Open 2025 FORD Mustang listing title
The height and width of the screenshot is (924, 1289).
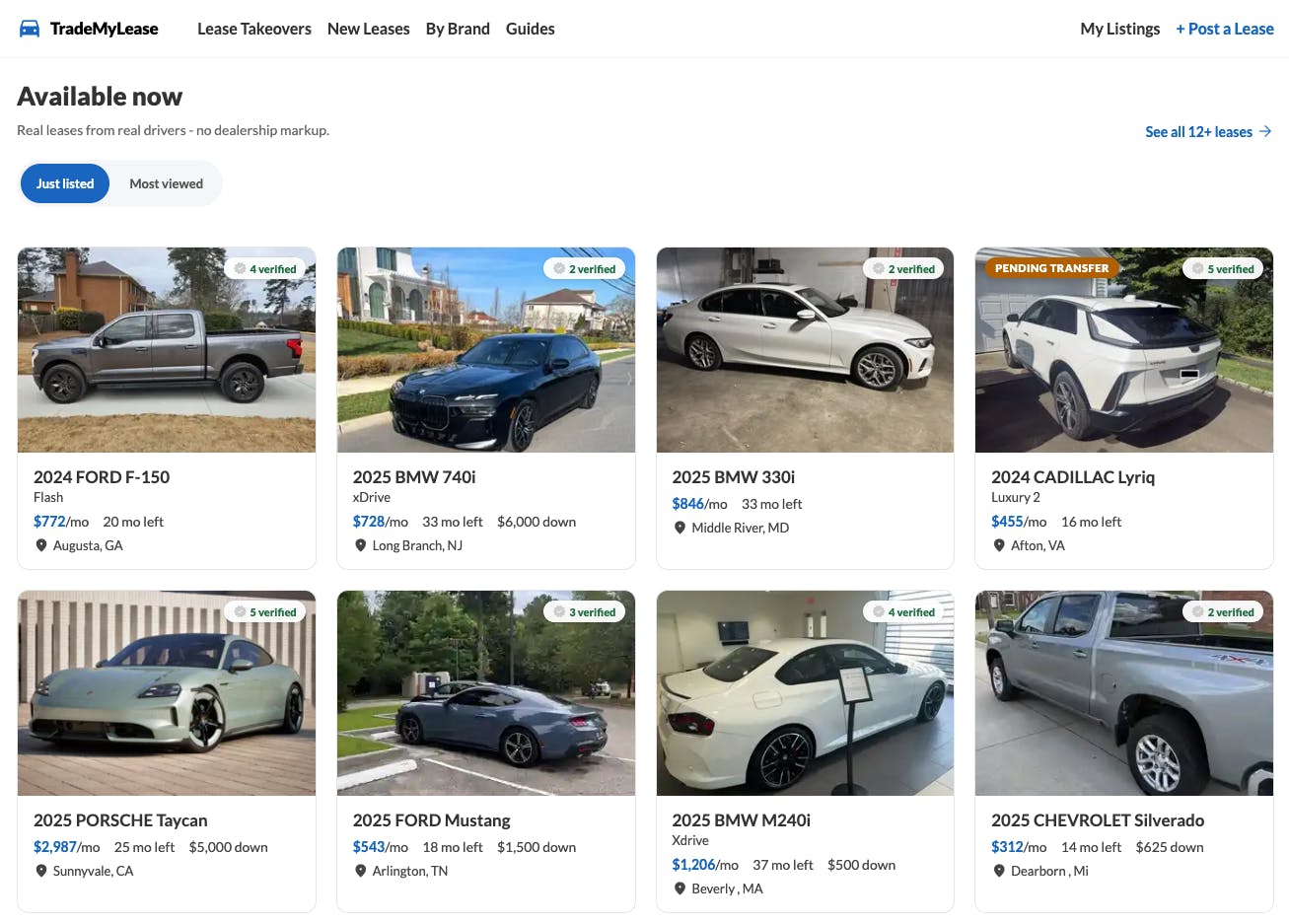pos(432,820)
